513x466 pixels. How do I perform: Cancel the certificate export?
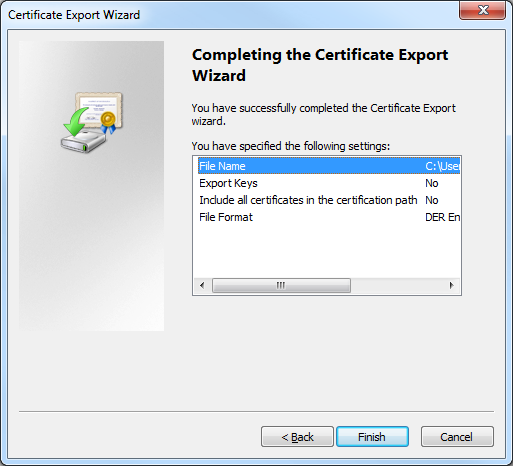pos(457,437)
